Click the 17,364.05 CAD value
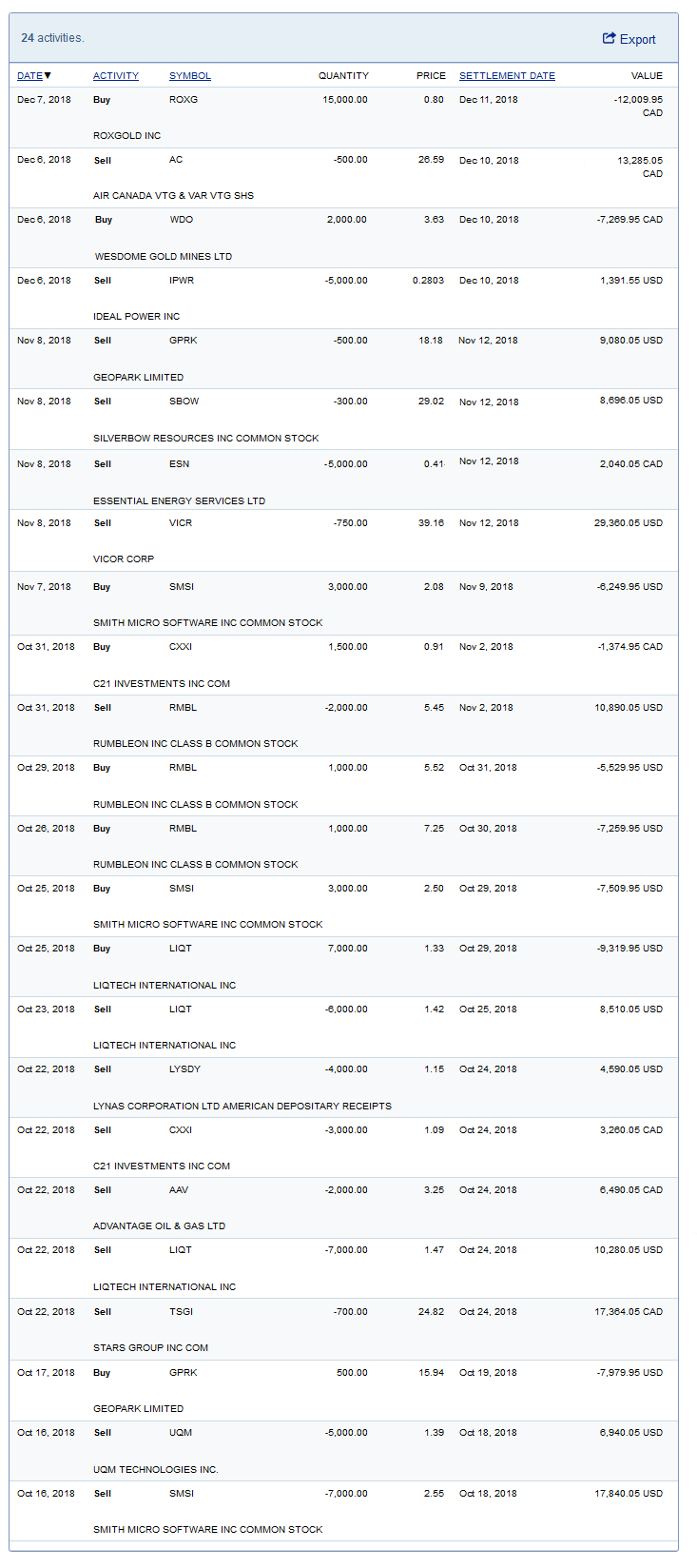697x1568 pixels. pos(629,1312)
